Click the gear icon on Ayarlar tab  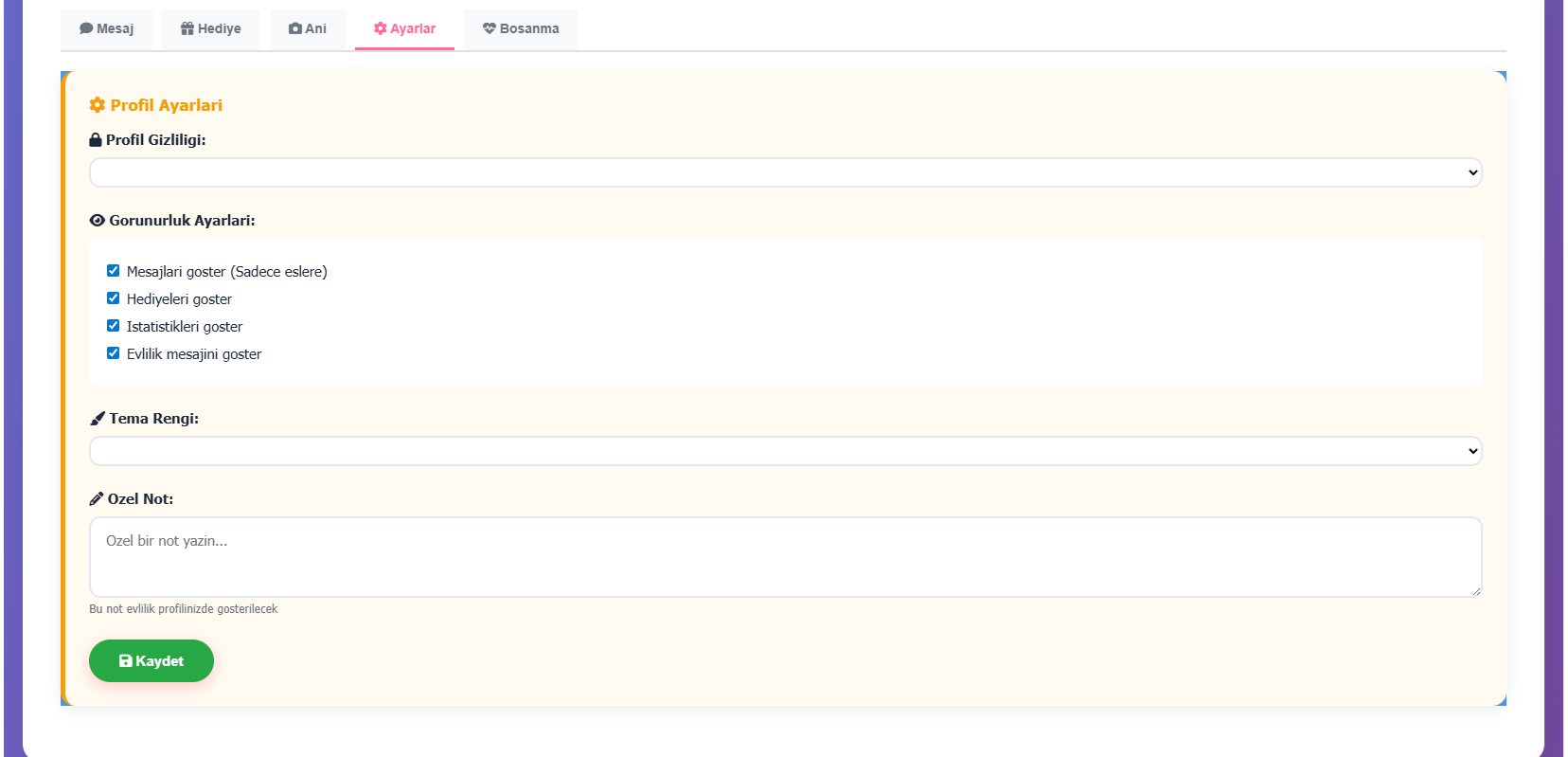point(381,28)
